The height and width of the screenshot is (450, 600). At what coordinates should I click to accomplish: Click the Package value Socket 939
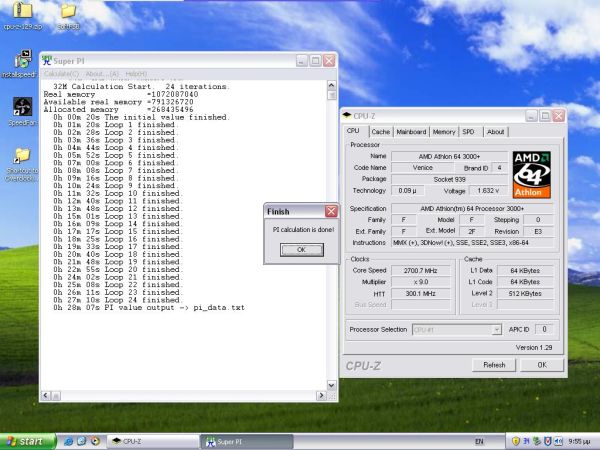(x=449, y=179)
